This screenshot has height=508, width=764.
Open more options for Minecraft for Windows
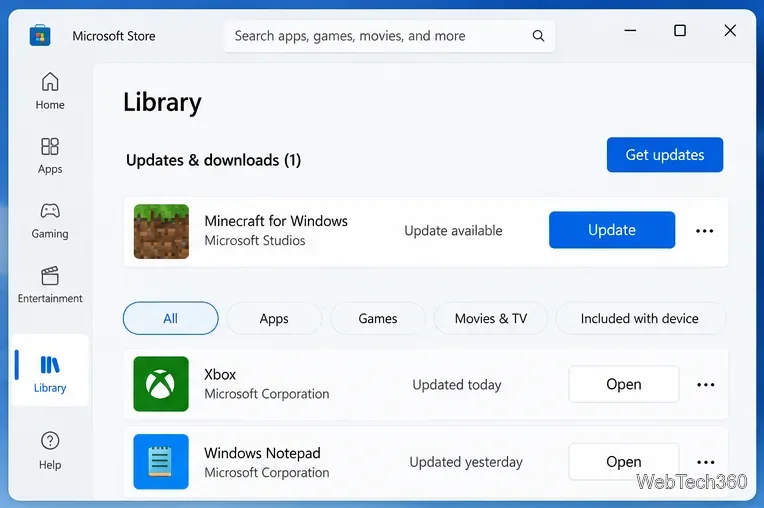tap(704, 231)
